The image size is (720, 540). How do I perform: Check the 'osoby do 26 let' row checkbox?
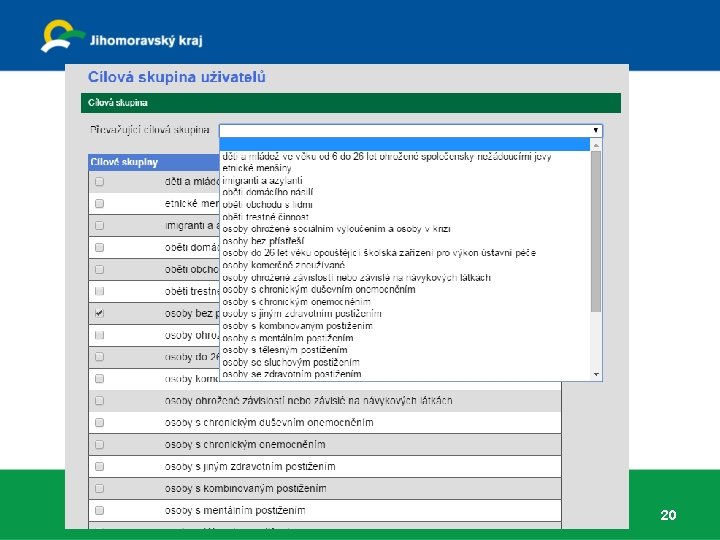coord(99,357)
